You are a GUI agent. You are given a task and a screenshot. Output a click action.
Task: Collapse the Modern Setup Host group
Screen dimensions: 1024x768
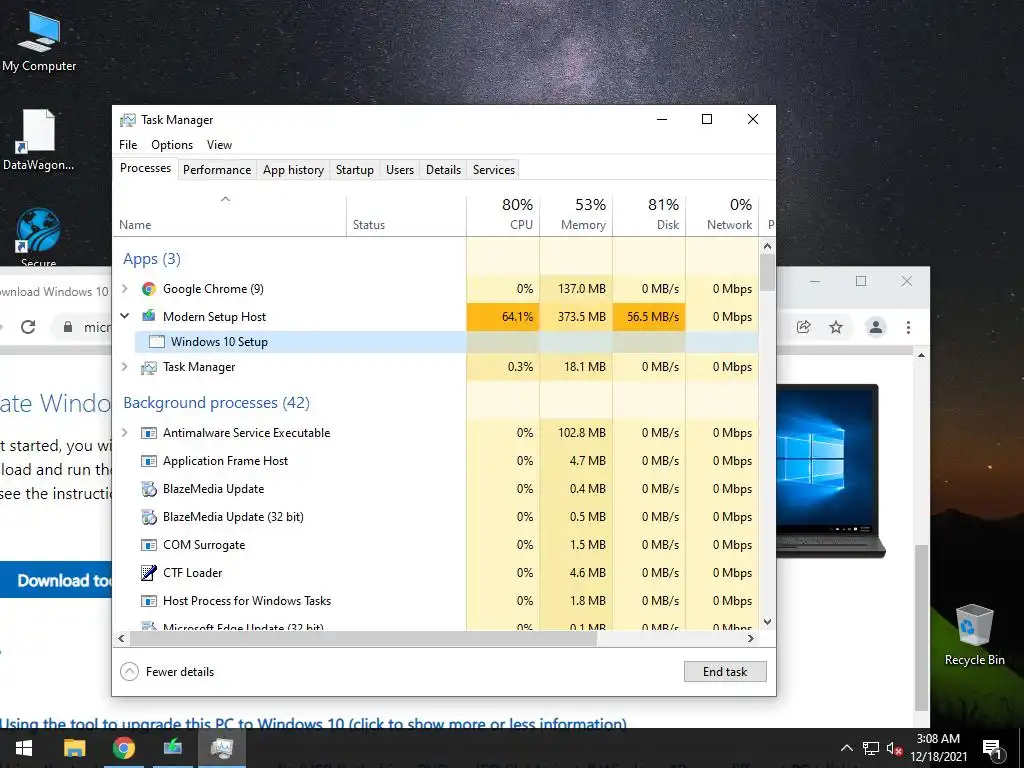[125, 316]
